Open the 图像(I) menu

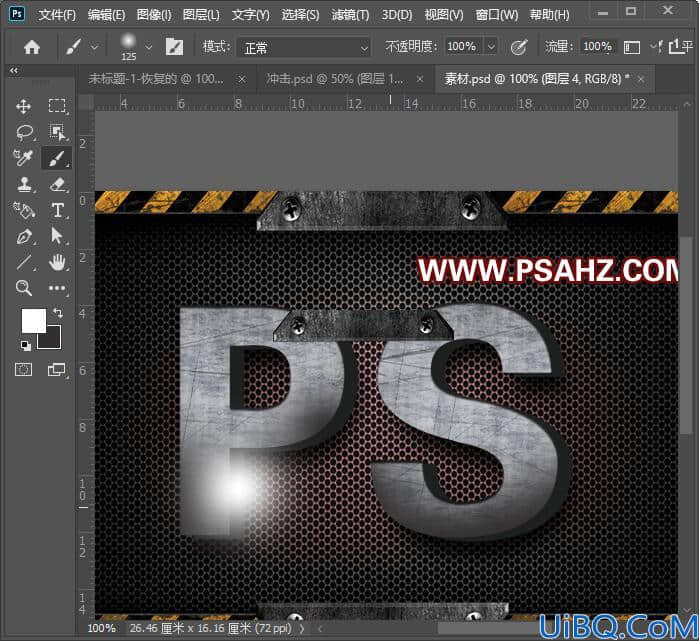[x=154, y=15]
